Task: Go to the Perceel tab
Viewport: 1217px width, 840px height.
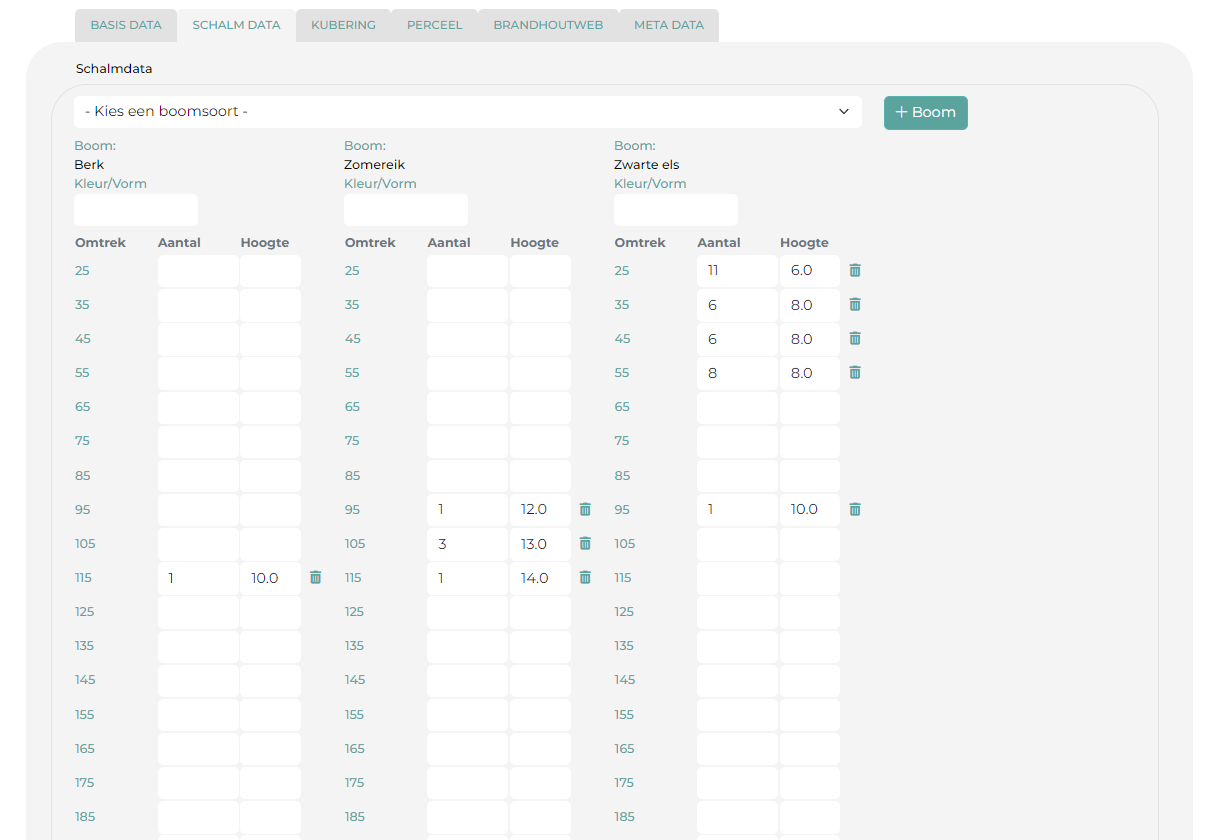Action: [x=434, y=25]
